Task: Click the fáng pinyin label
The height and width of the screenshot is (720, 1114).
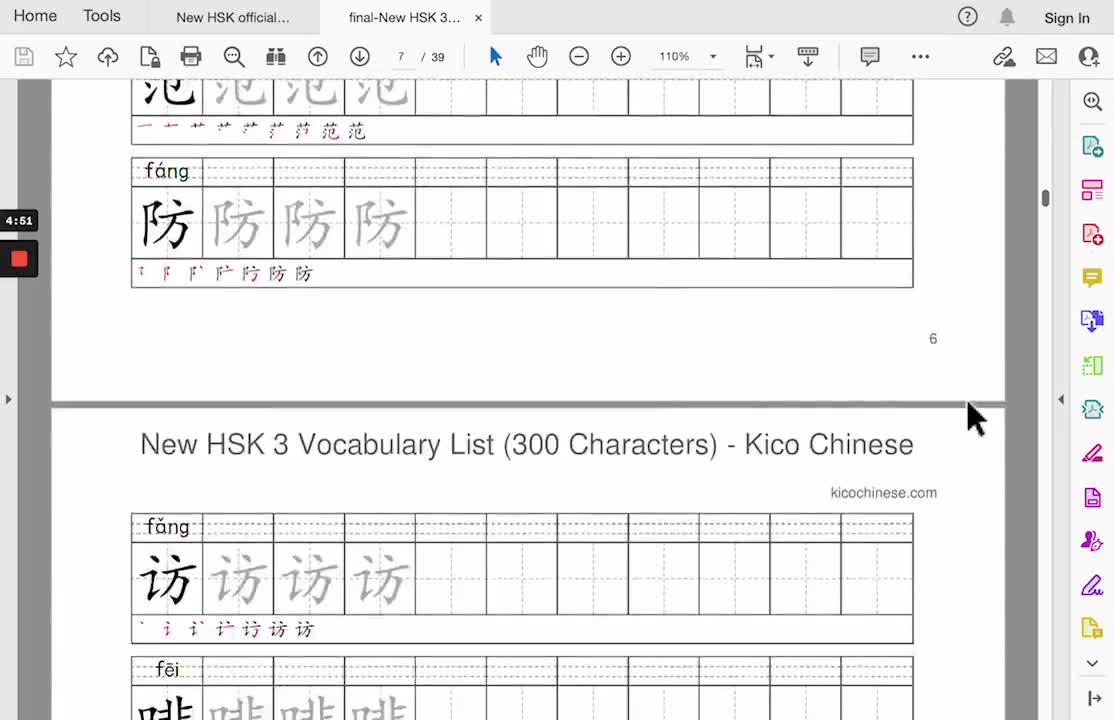Action: tap(167, 171)
